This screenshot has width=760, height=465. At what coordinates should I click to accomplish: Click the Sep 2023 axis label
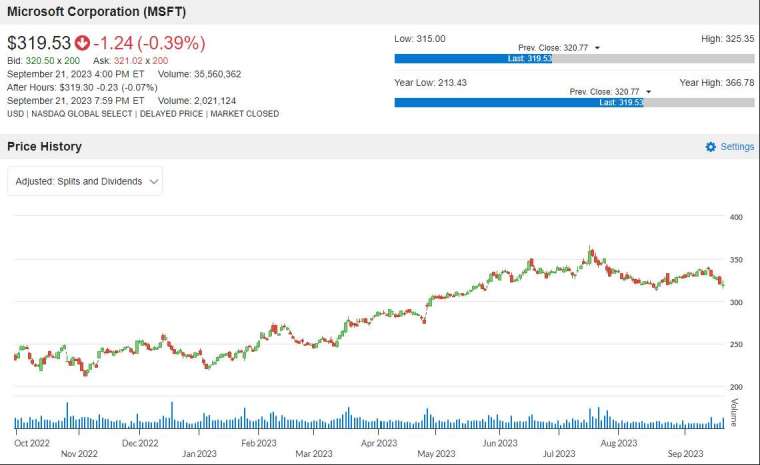(x=685, y=454)
